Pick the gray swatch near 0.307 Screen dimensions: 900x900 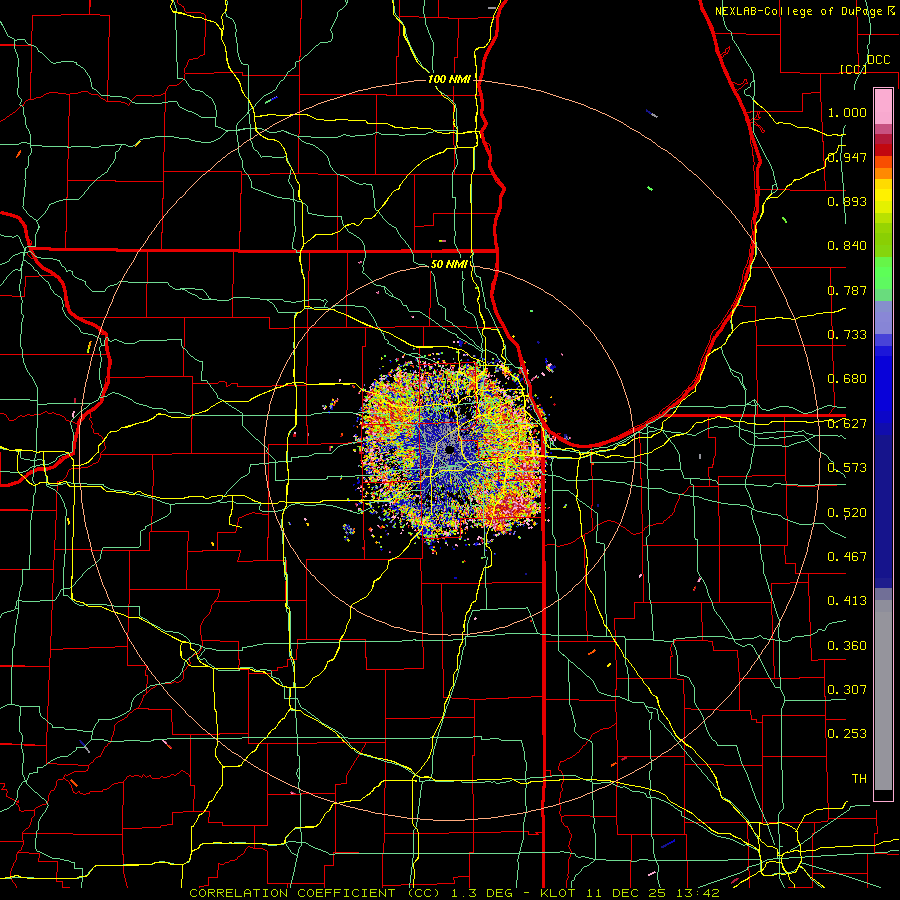pos(883,700)
